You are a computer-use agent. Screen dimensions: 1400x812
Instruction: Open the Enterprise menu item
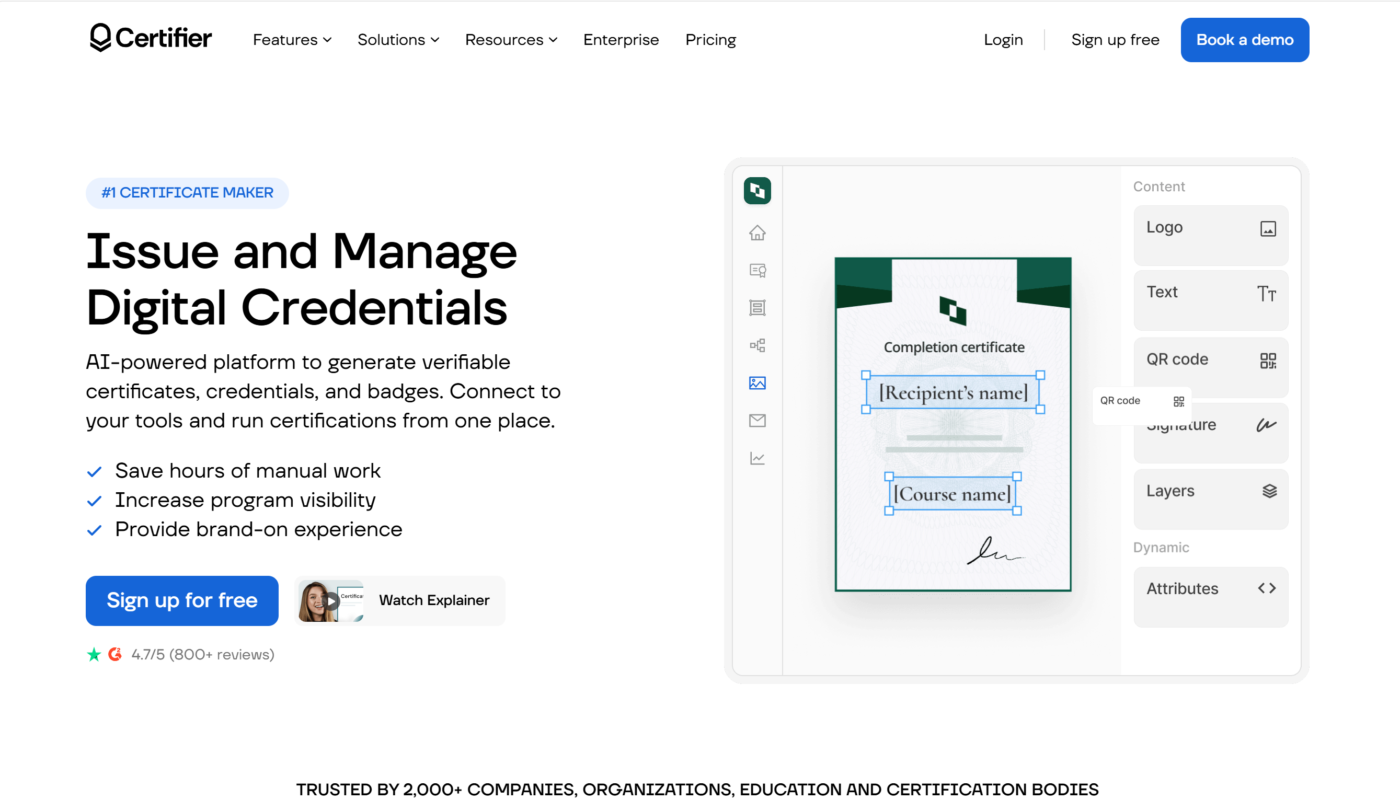click(x=621, y=40)
